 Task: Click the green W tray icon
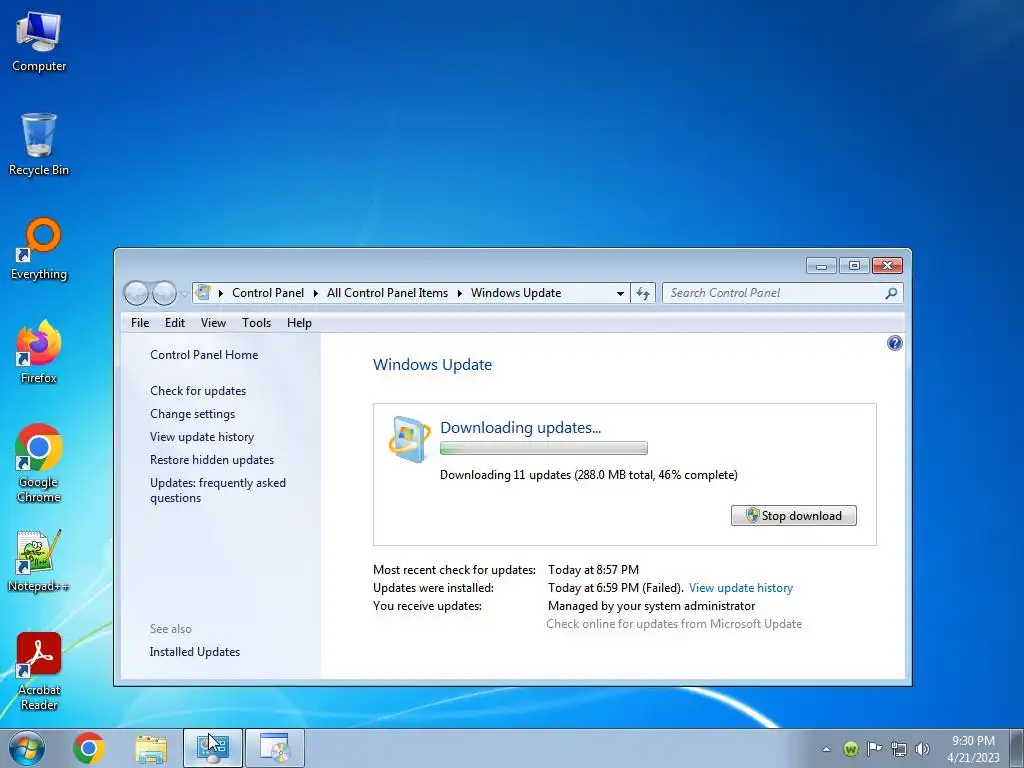click(850, 749)
